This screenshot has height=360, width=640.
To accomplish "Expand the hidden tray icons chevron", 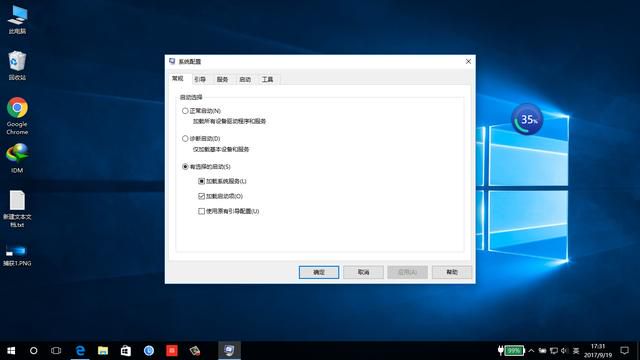I will coord(531,351).
